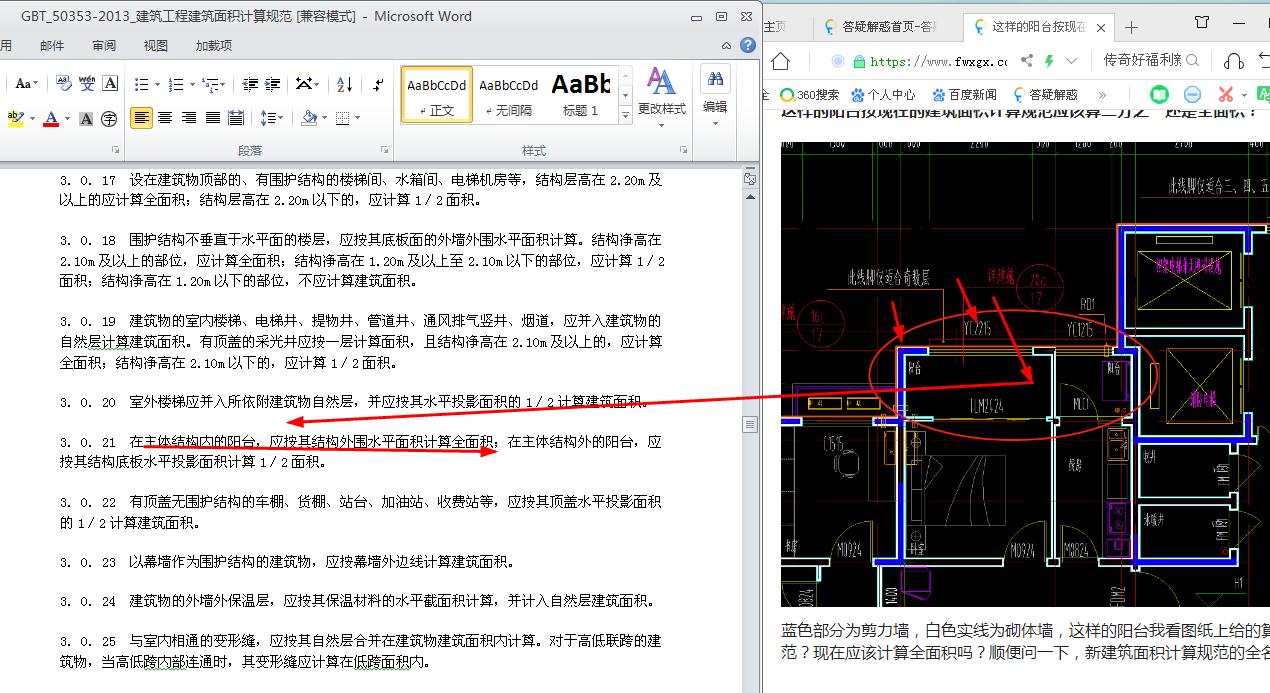Click the browser Home icon
The height and width of the screenshot is (693, 1270).
[x=780, y=61]
